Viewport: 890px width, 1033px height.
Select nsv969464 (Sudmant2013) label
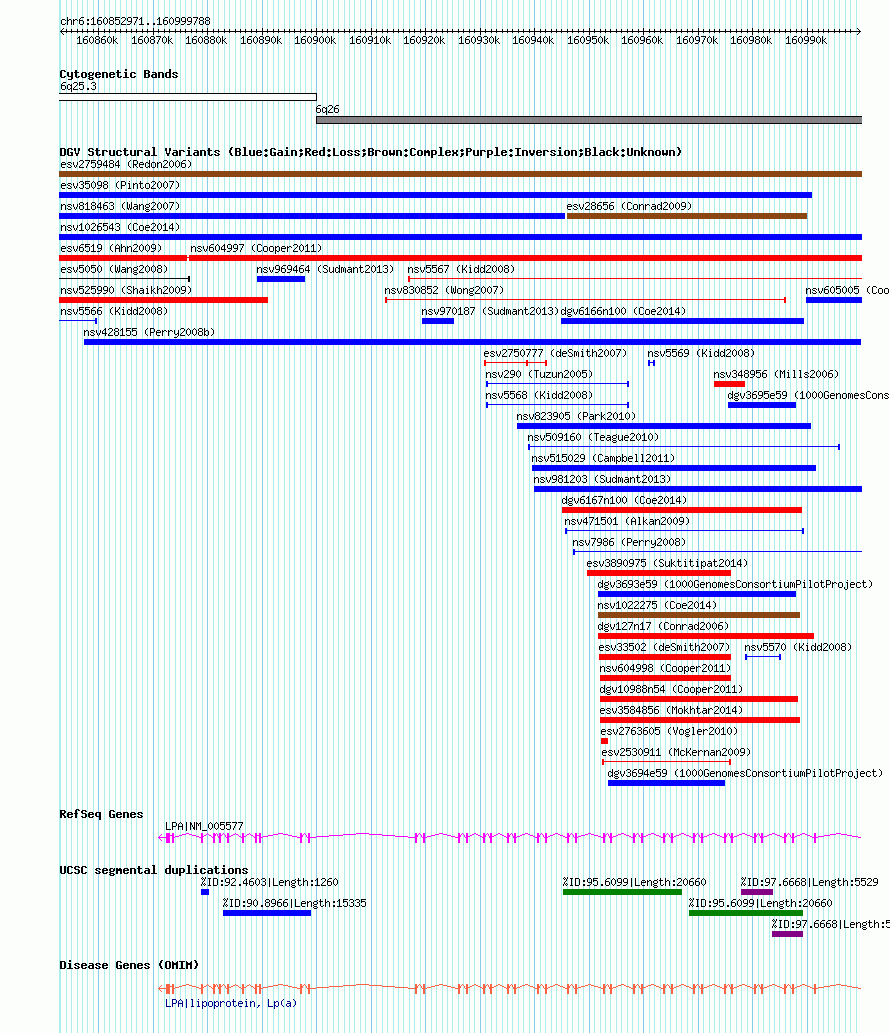[x=325, y=269]
